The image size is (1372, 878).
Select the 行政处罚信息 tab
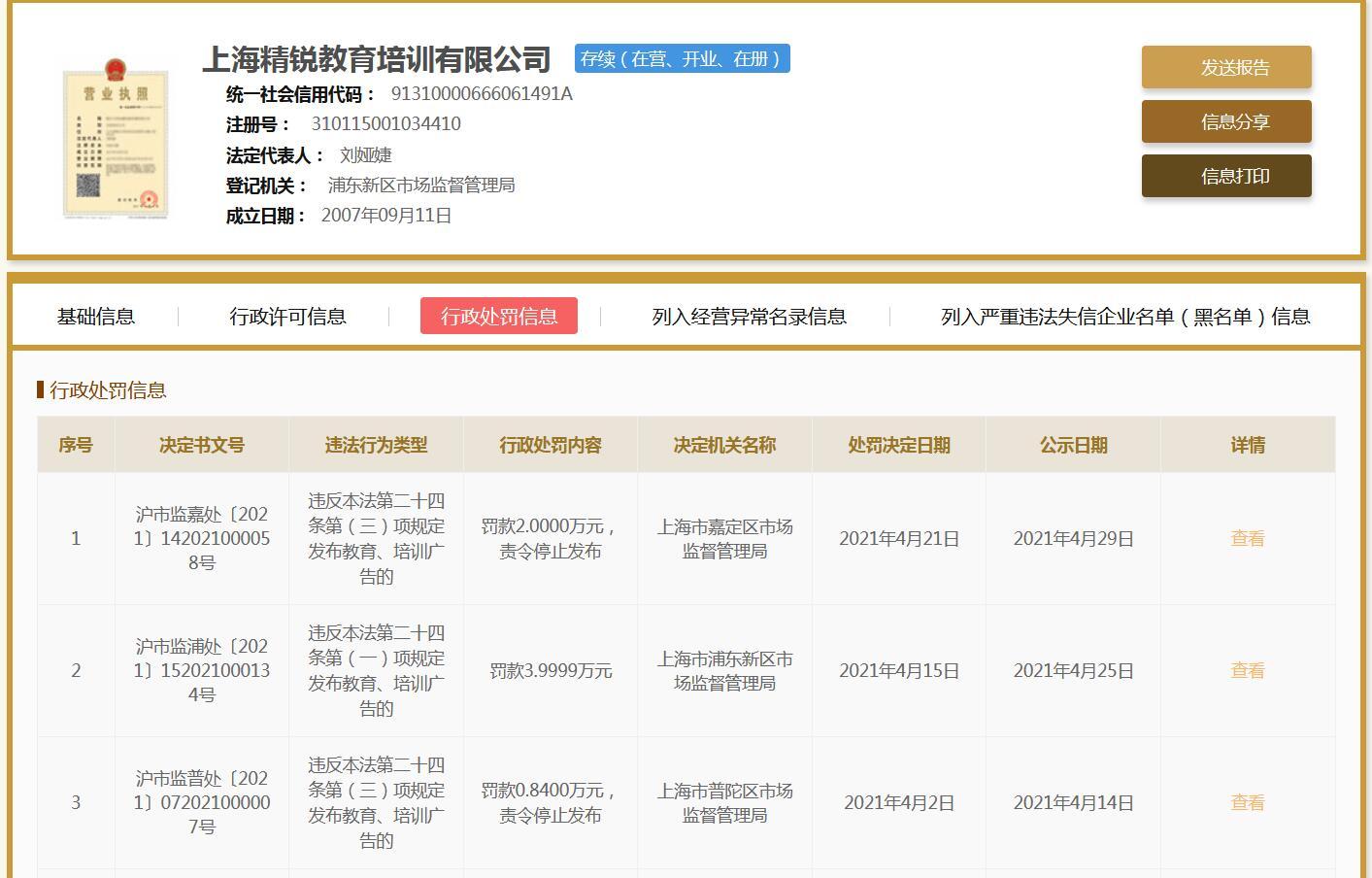click(x=498, y=316)
